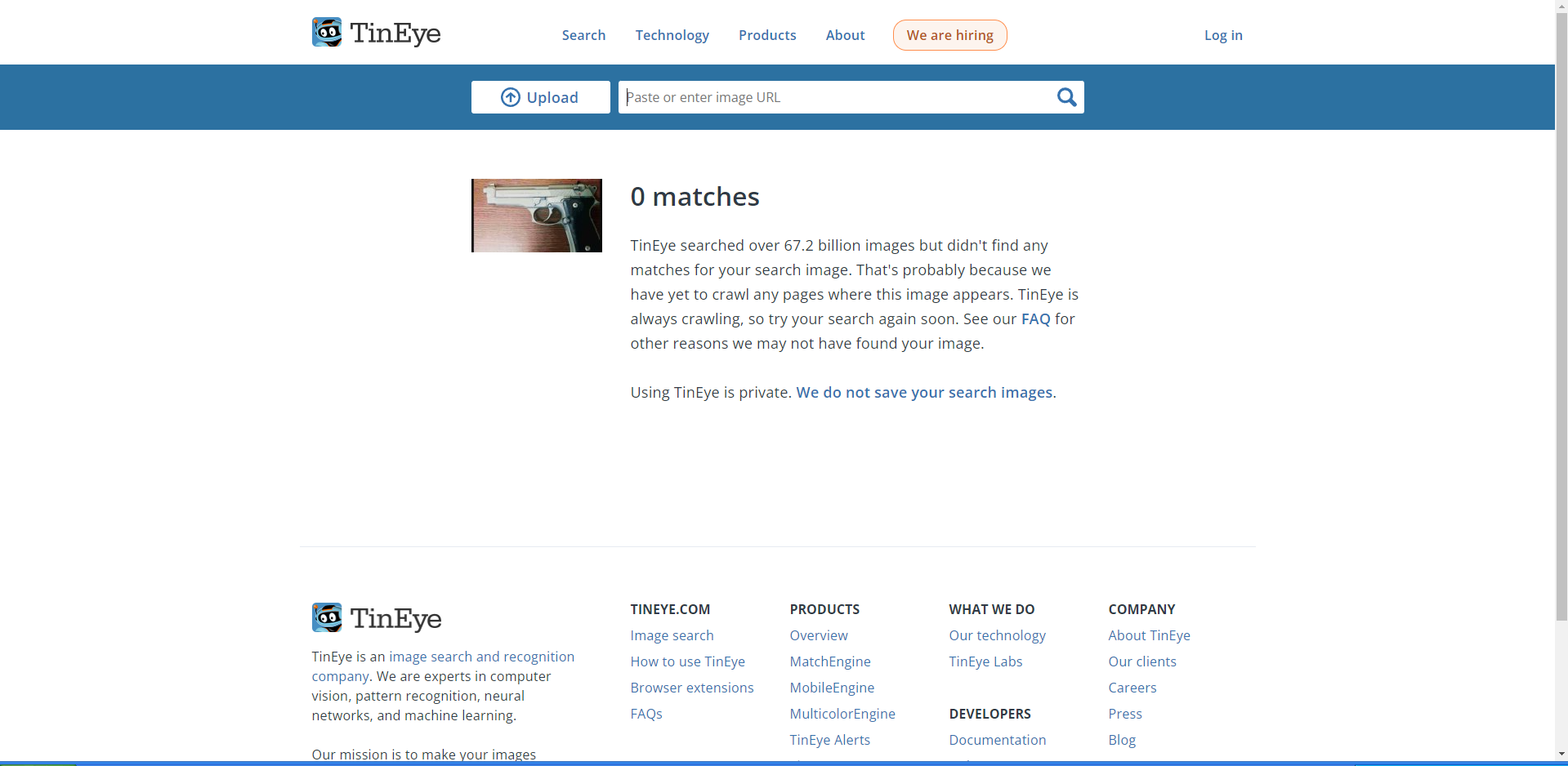The height and width of the screenshot is (766, 1568).
Task: Focus the image URL input field
Action: pyautogui.click(x=833, y=97)
